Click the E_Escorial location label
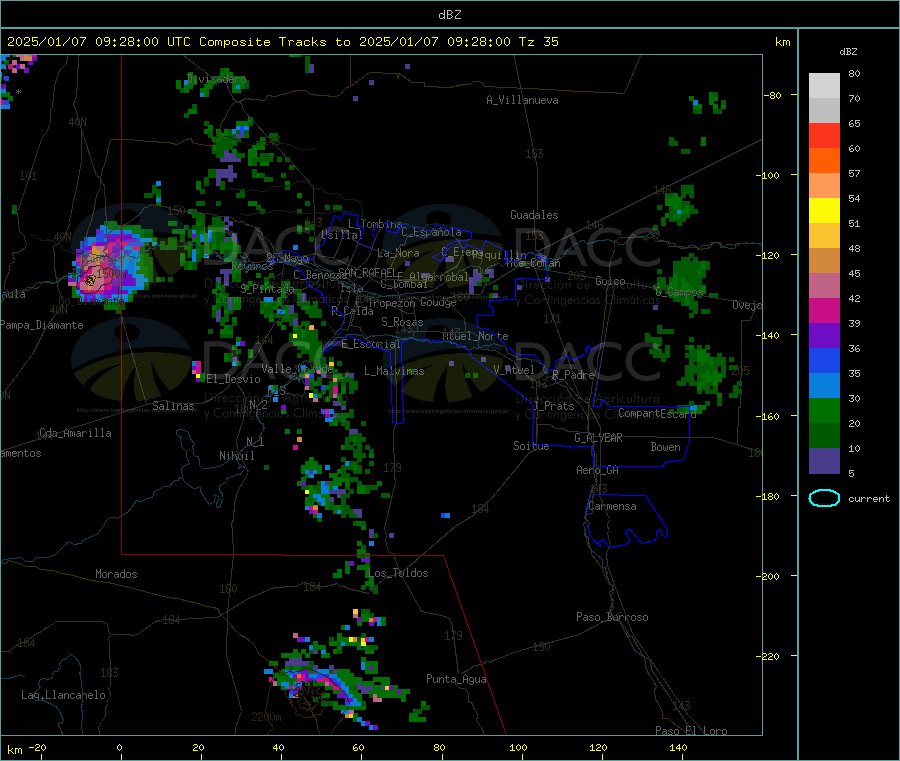900x761 pixels. [x=371, y=344]
